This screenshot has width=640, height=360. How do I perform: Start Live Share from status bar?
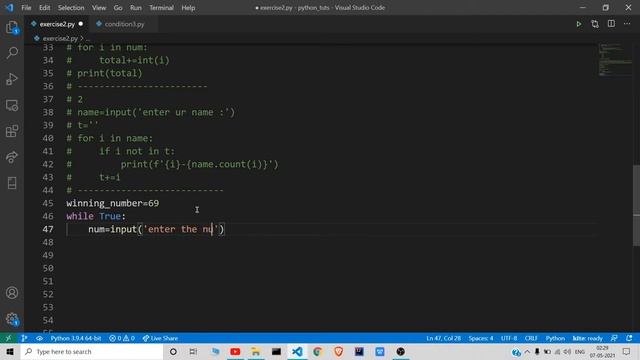160,338
